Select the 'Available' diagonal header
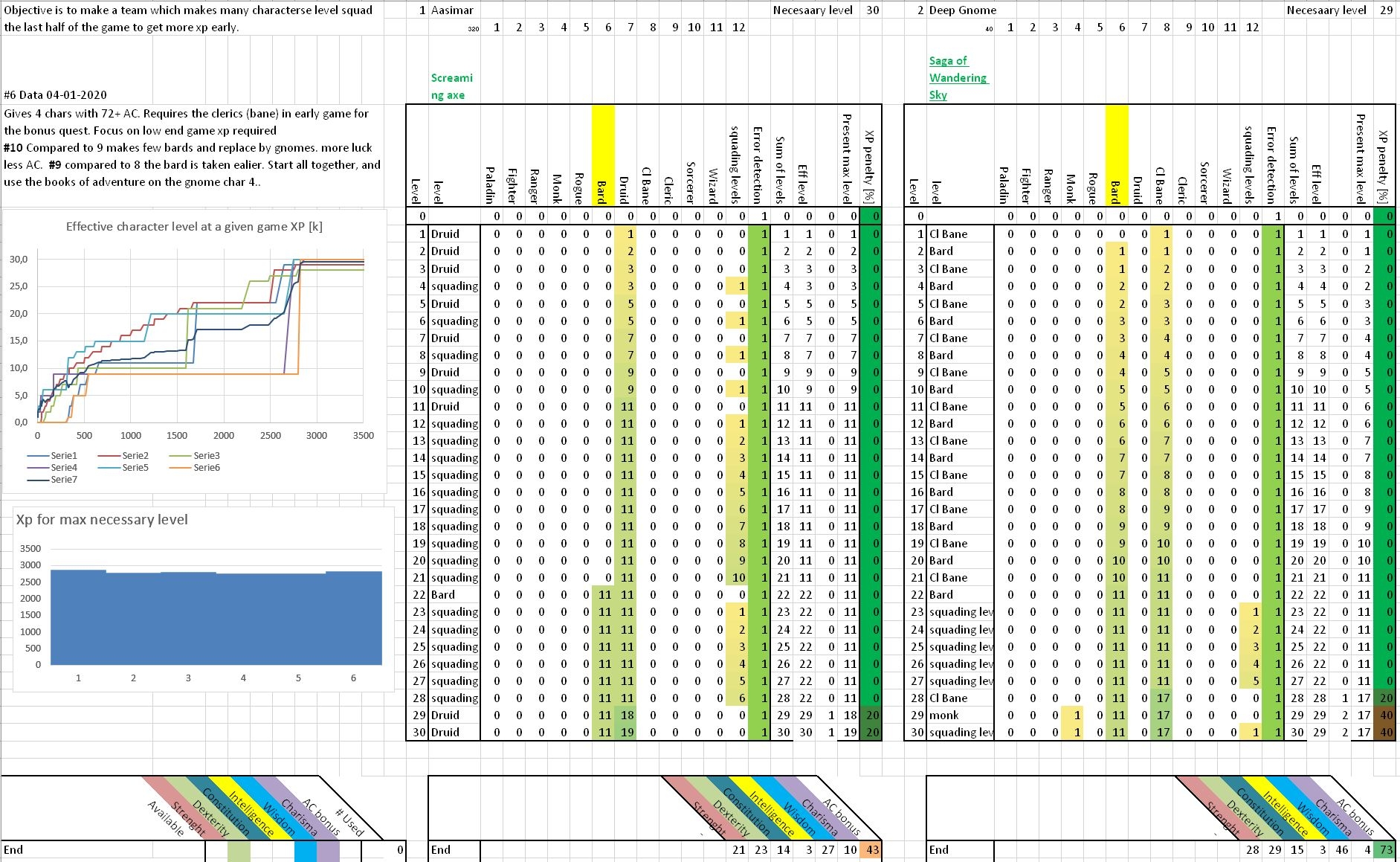 (165, 817)
